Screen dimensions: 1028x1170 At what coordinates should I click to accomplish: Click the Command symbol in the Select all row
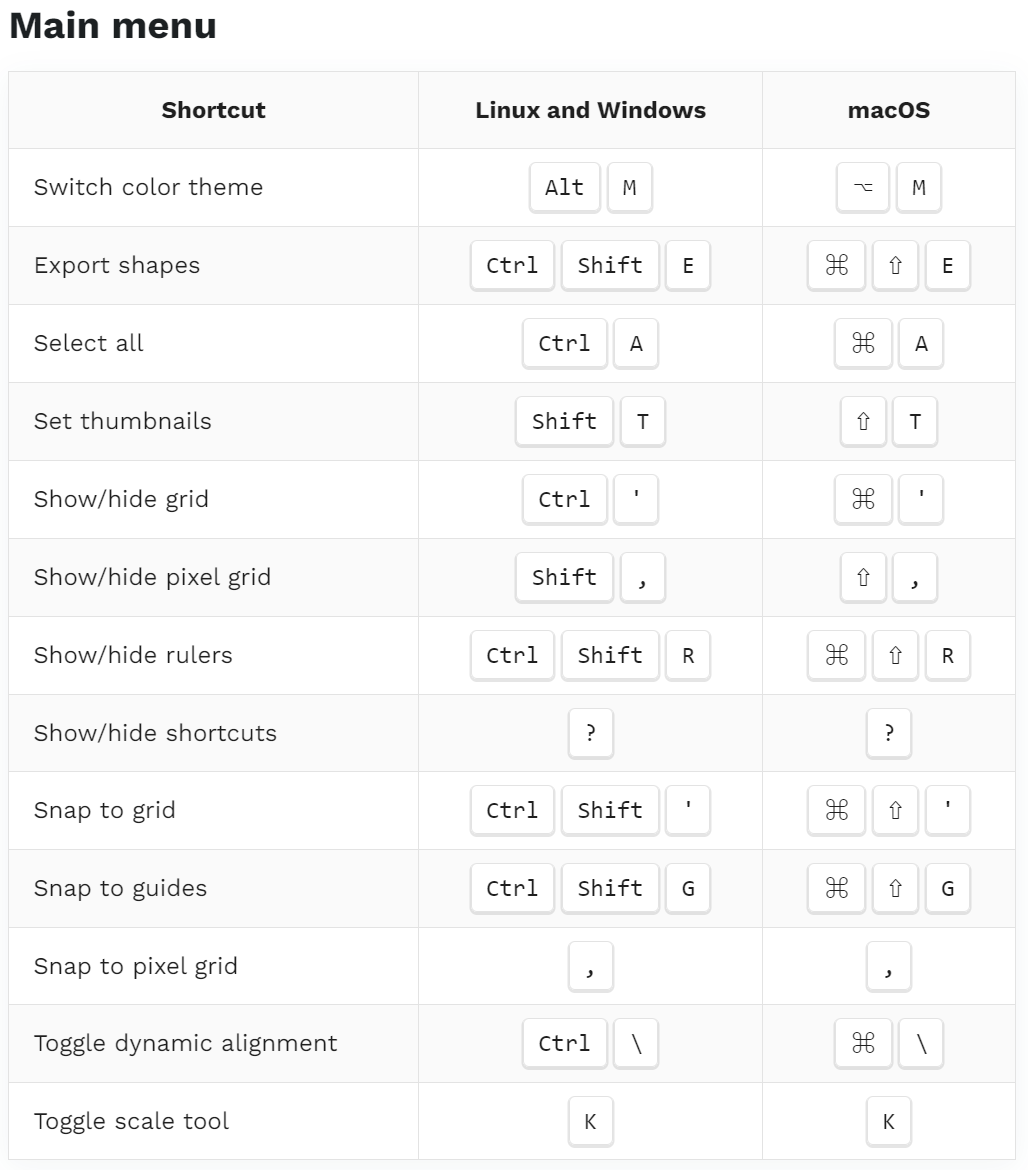(863, 344)
